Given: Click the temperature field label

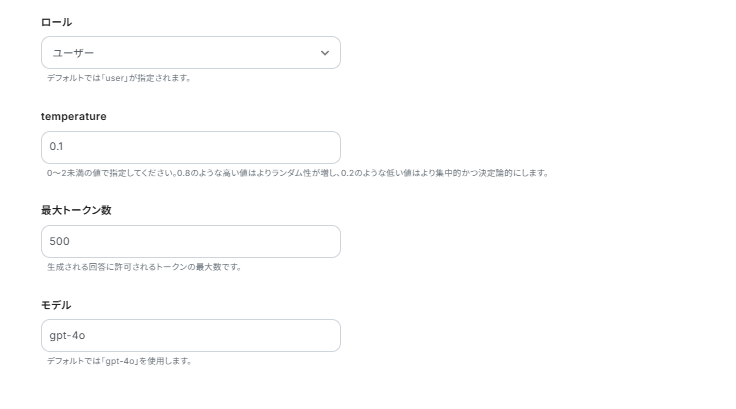Looking at the screenshot, I should tap(73, 116).
